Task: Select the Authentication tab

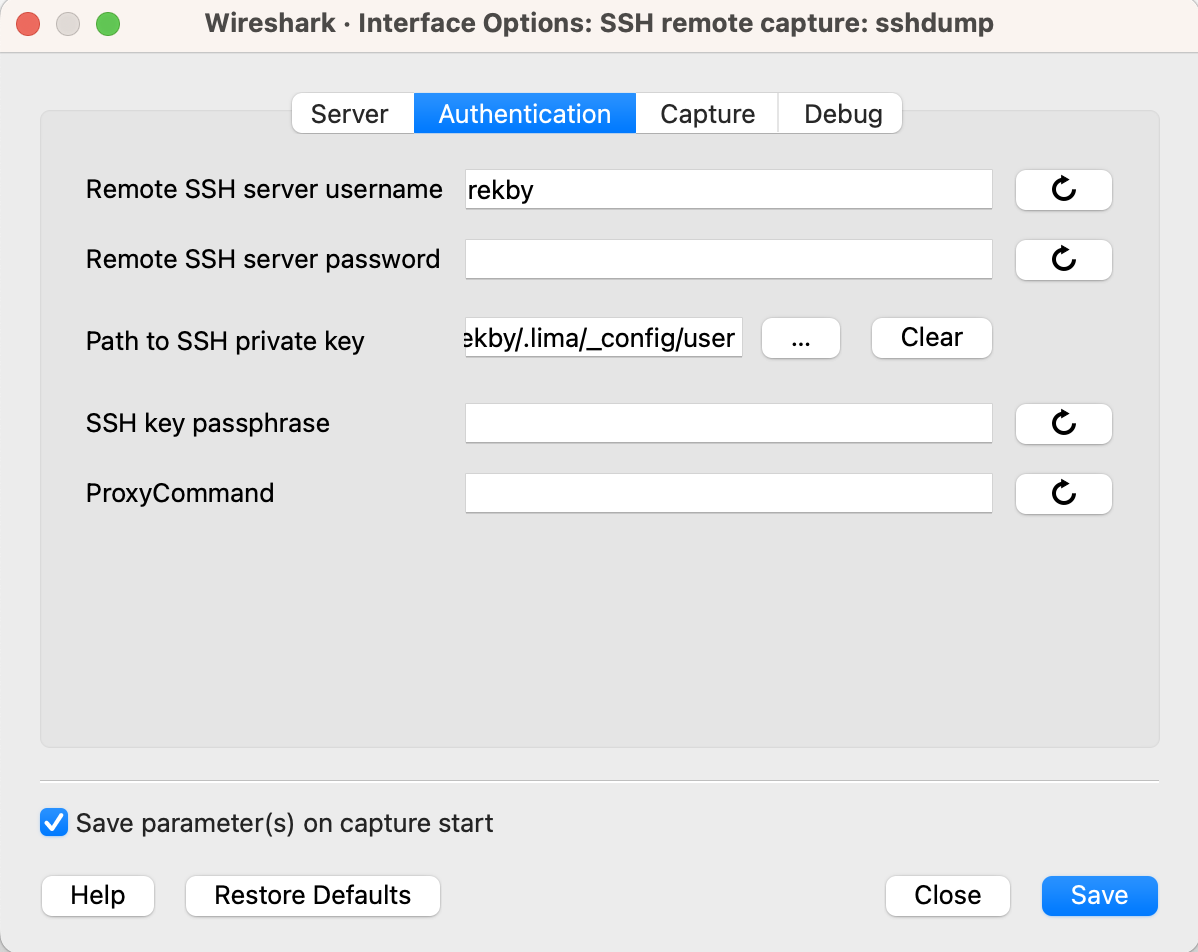Action: (524, 113)
